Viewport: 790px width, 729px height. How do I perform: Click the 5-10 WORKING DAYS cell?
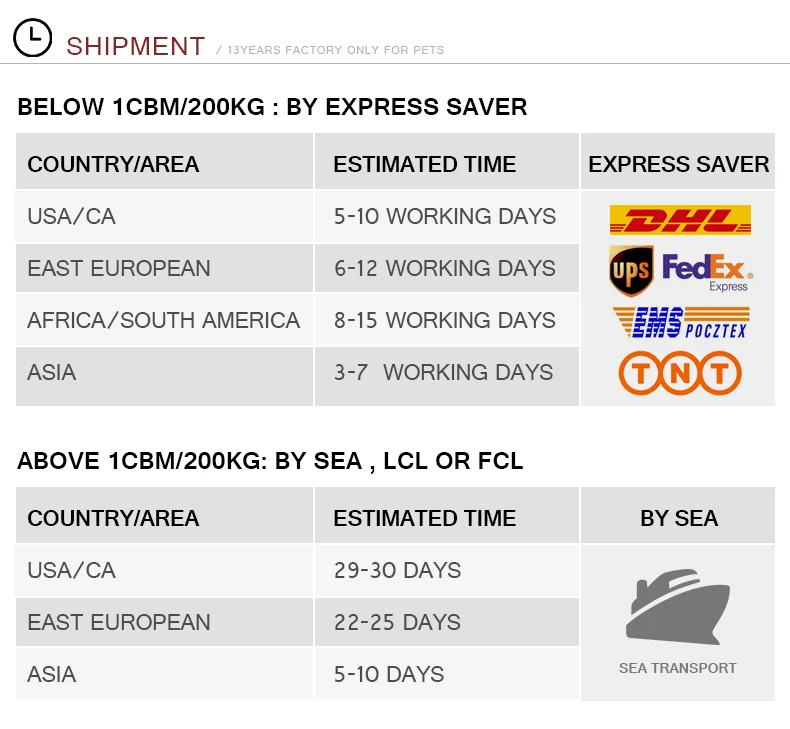[x=444, y=216]
